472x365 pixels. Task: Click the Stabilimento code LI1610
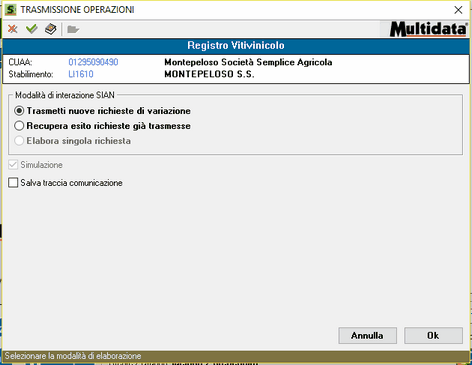[81, 74]
